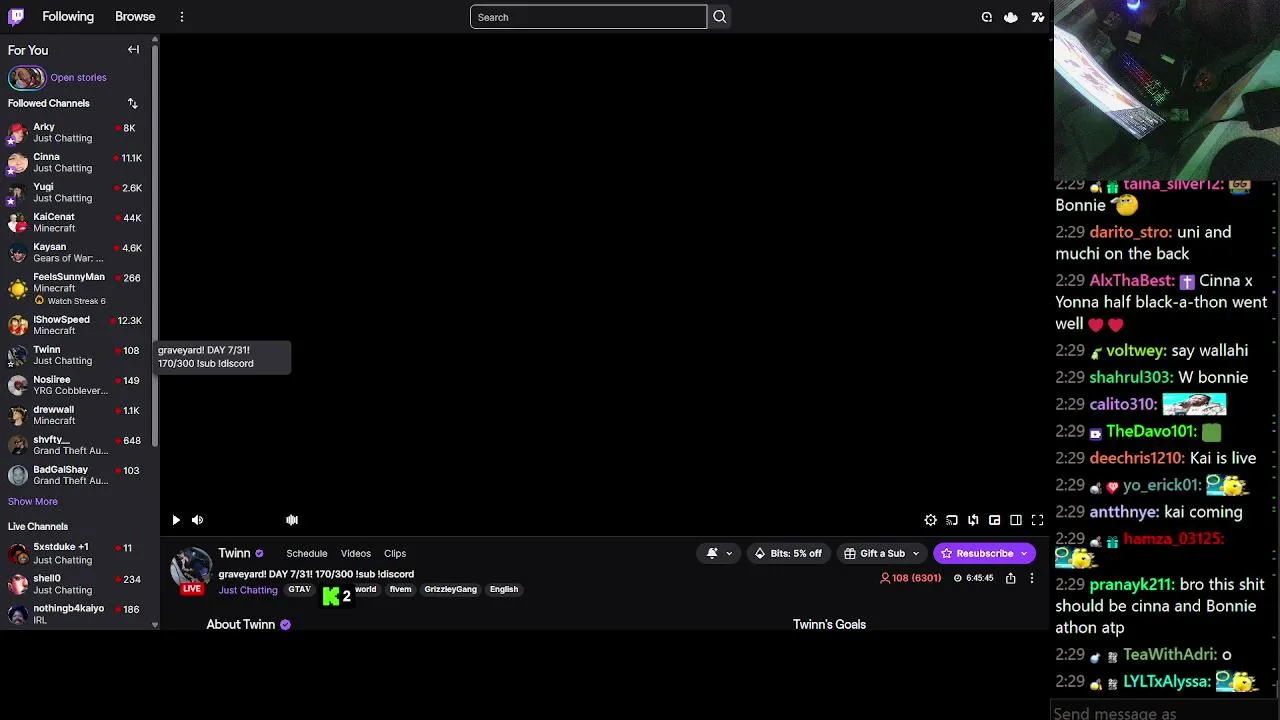Click the Resubscribe button
Image resolution: width=1280 pixels, height=720 pixels.
tap(976, 553)
